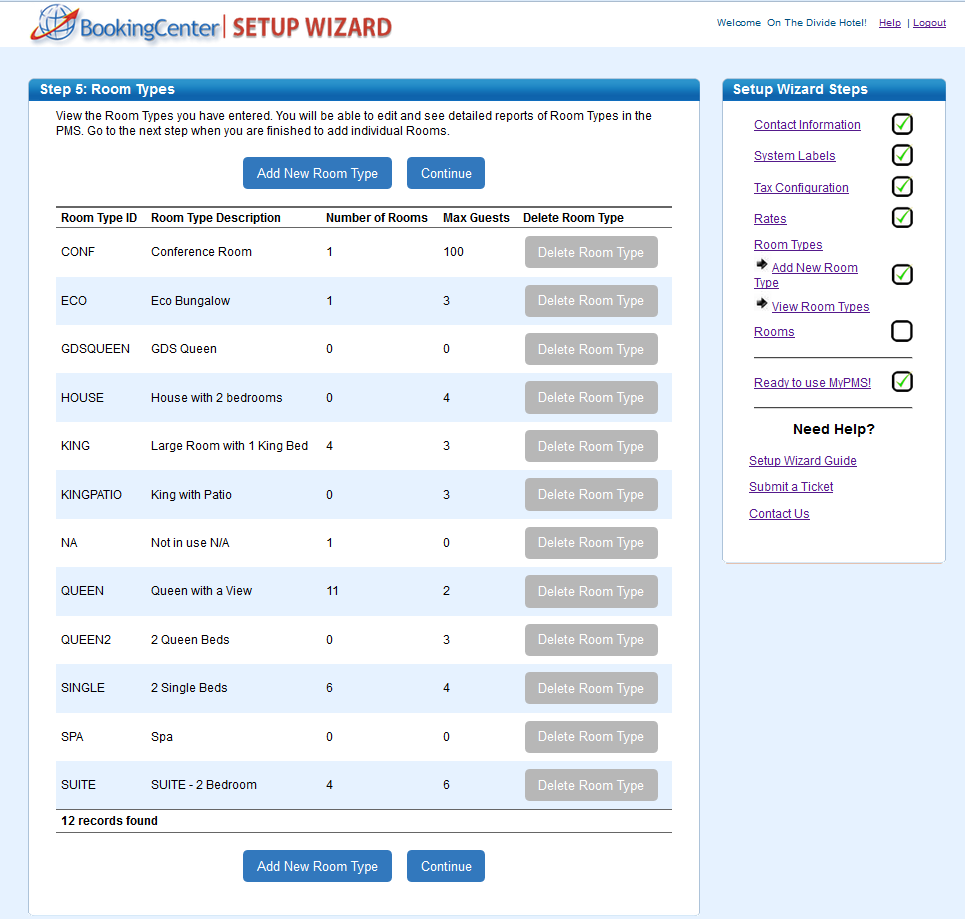
Task: Toggle the Contact Information step checkbox
Action: 902,124
